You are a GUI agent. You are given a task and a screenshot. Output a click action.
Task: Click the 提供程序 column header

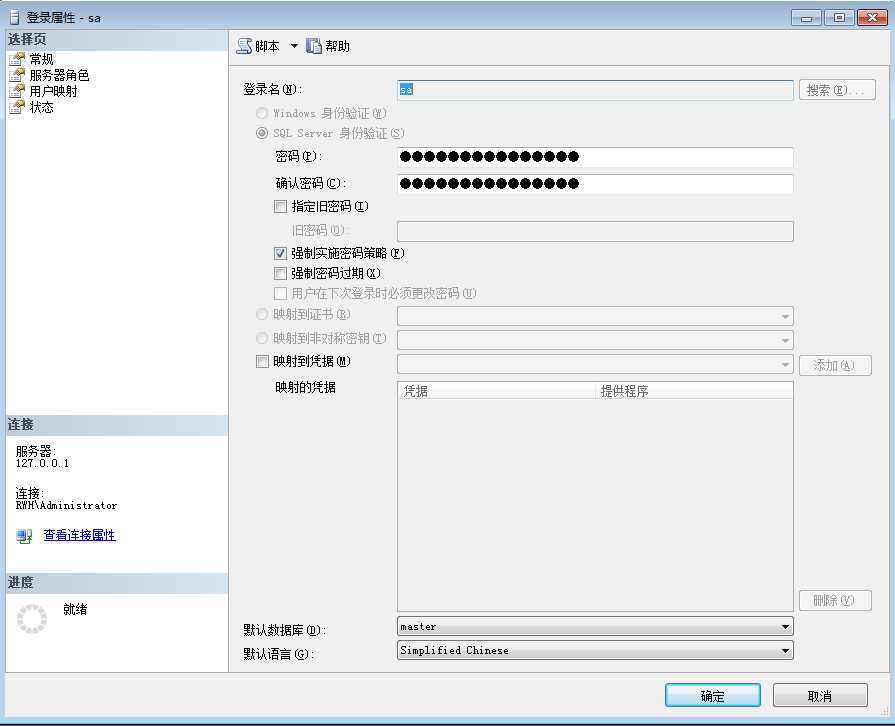(x=694, y=390)
